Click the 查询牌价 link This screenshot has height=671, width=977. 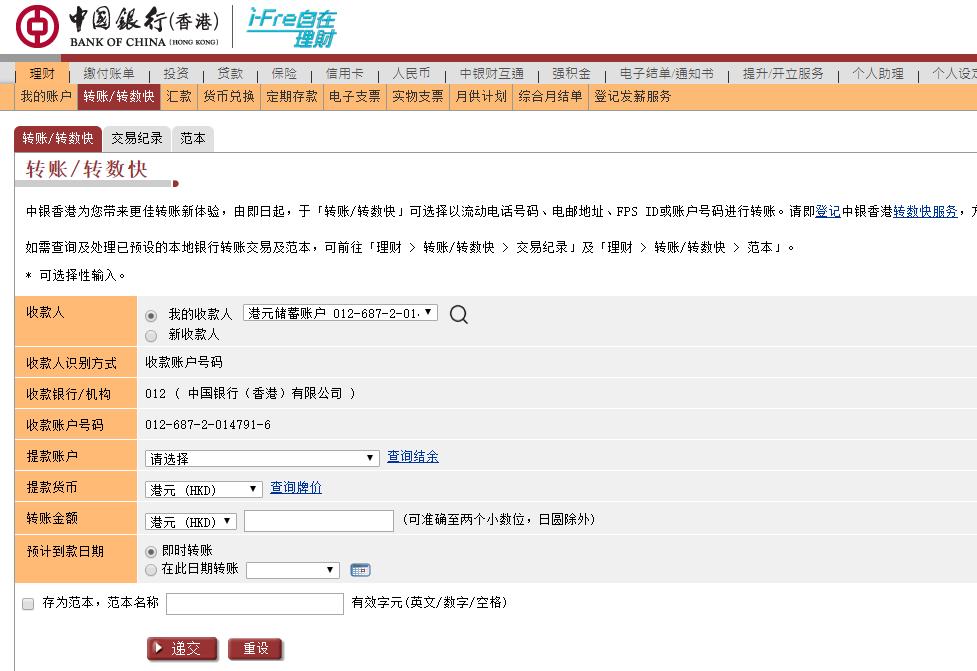[x=295, y=488]
